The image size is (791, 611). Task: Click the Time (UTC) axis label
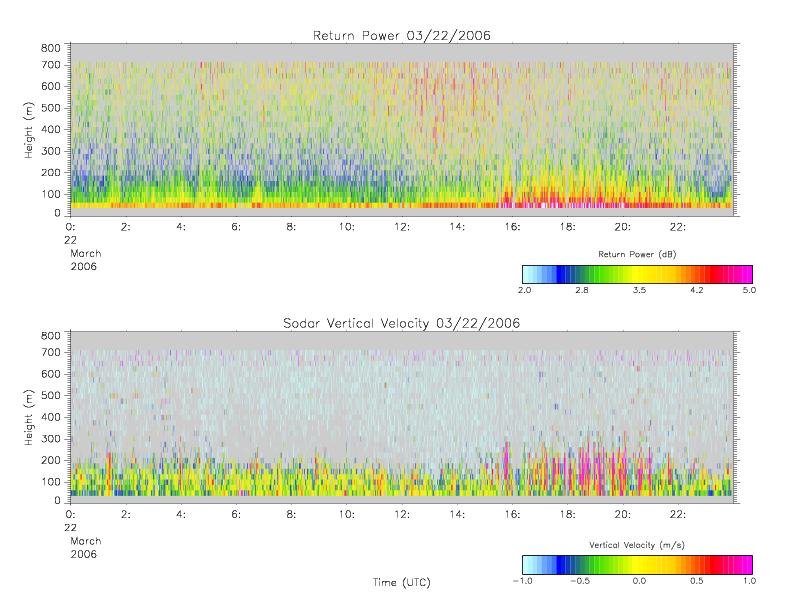pyautogui.click(x=402, y=582)
